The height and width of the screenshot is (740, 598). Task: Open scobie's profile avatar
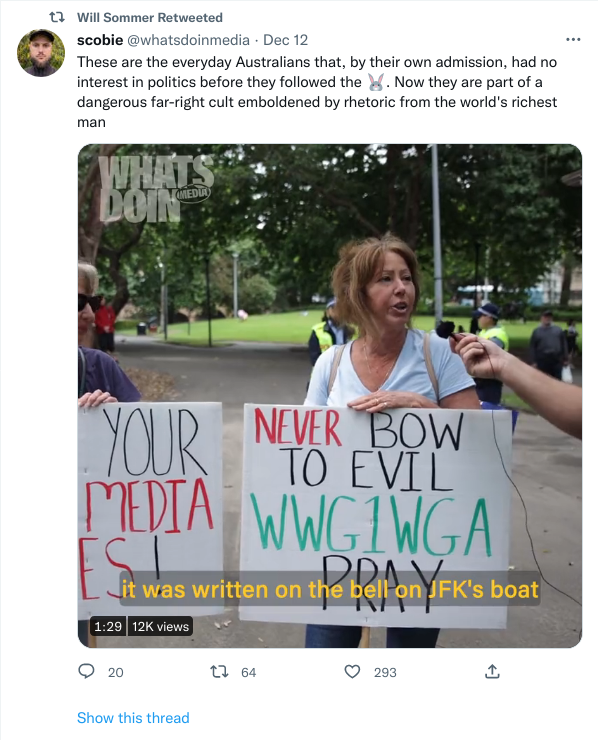41,53
